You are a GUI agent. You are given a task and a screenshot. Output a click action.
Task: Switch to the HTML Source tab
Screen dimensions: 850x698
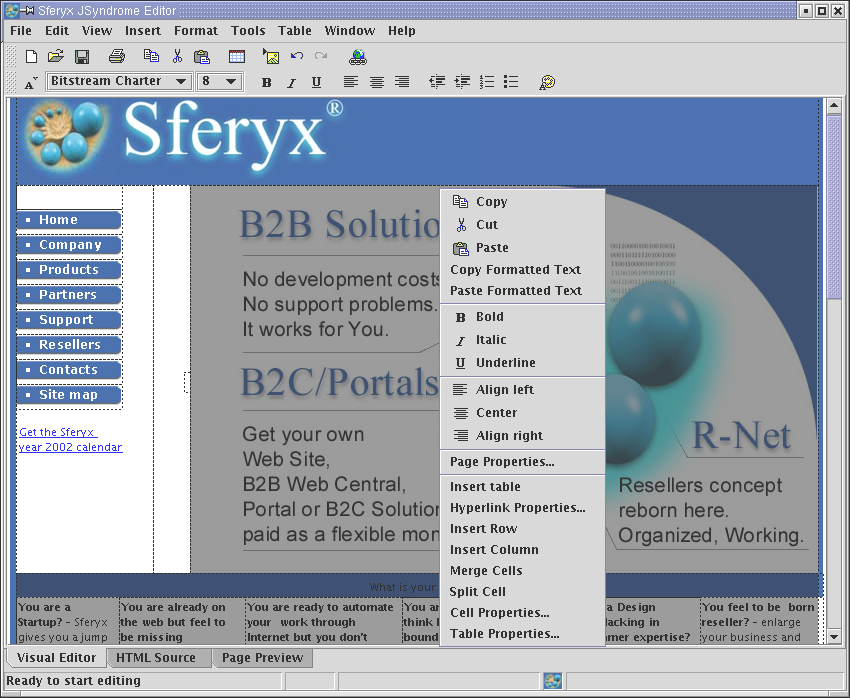point(156,658)
